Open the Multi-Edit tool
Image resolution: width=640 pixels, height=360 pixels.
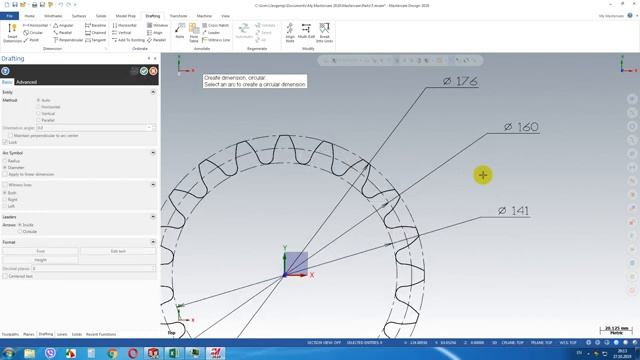tap(306, 31)
